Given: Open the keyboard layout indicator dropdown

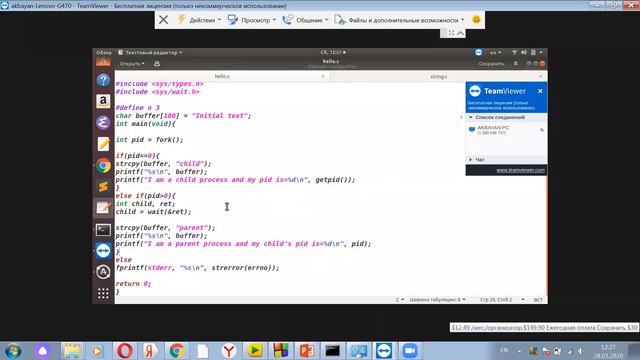Looking at the screenshot, I should click(495, 53).
